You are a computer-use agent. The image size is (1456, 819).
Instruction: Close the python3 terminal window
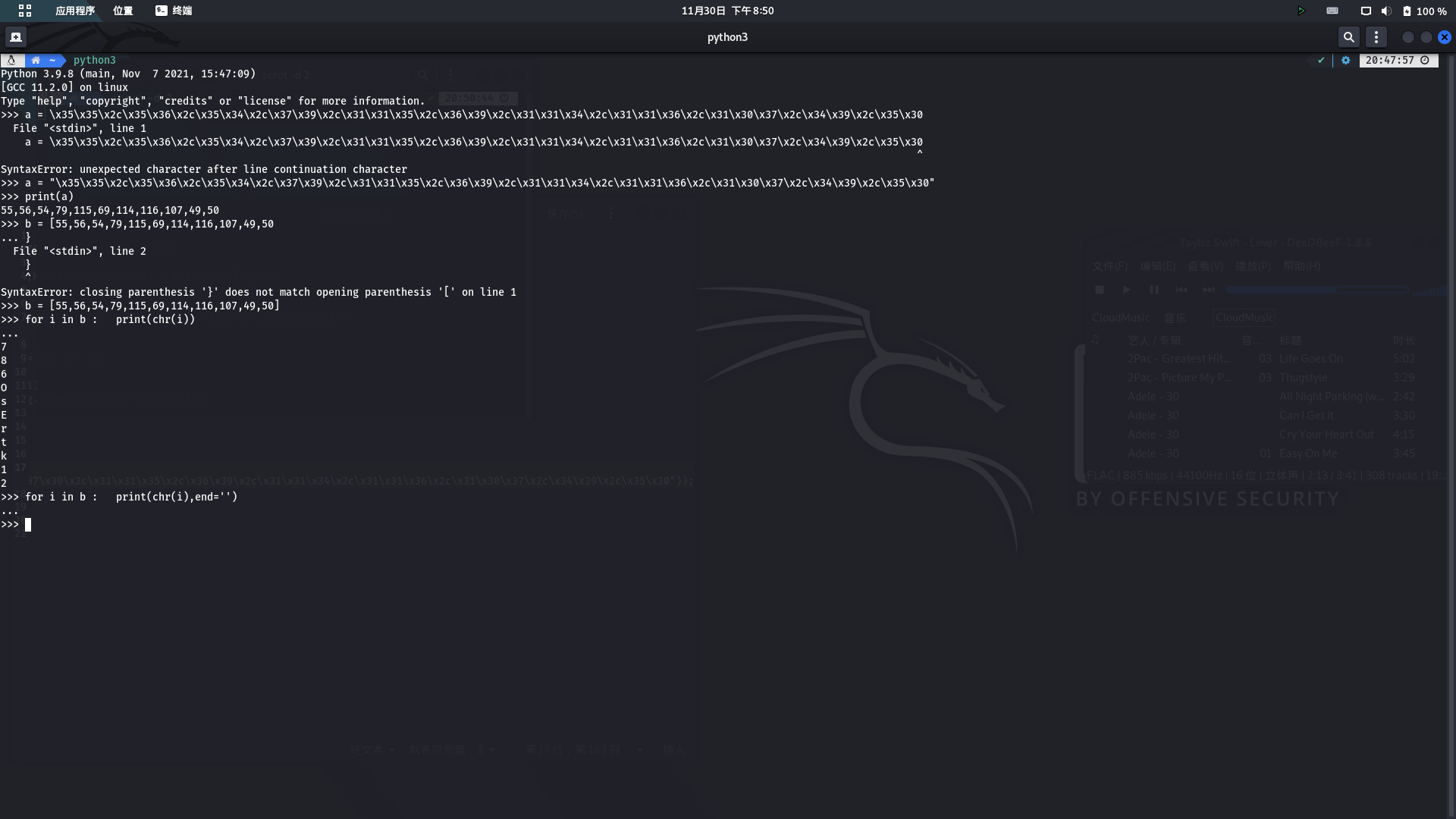tap(1444, 36)
